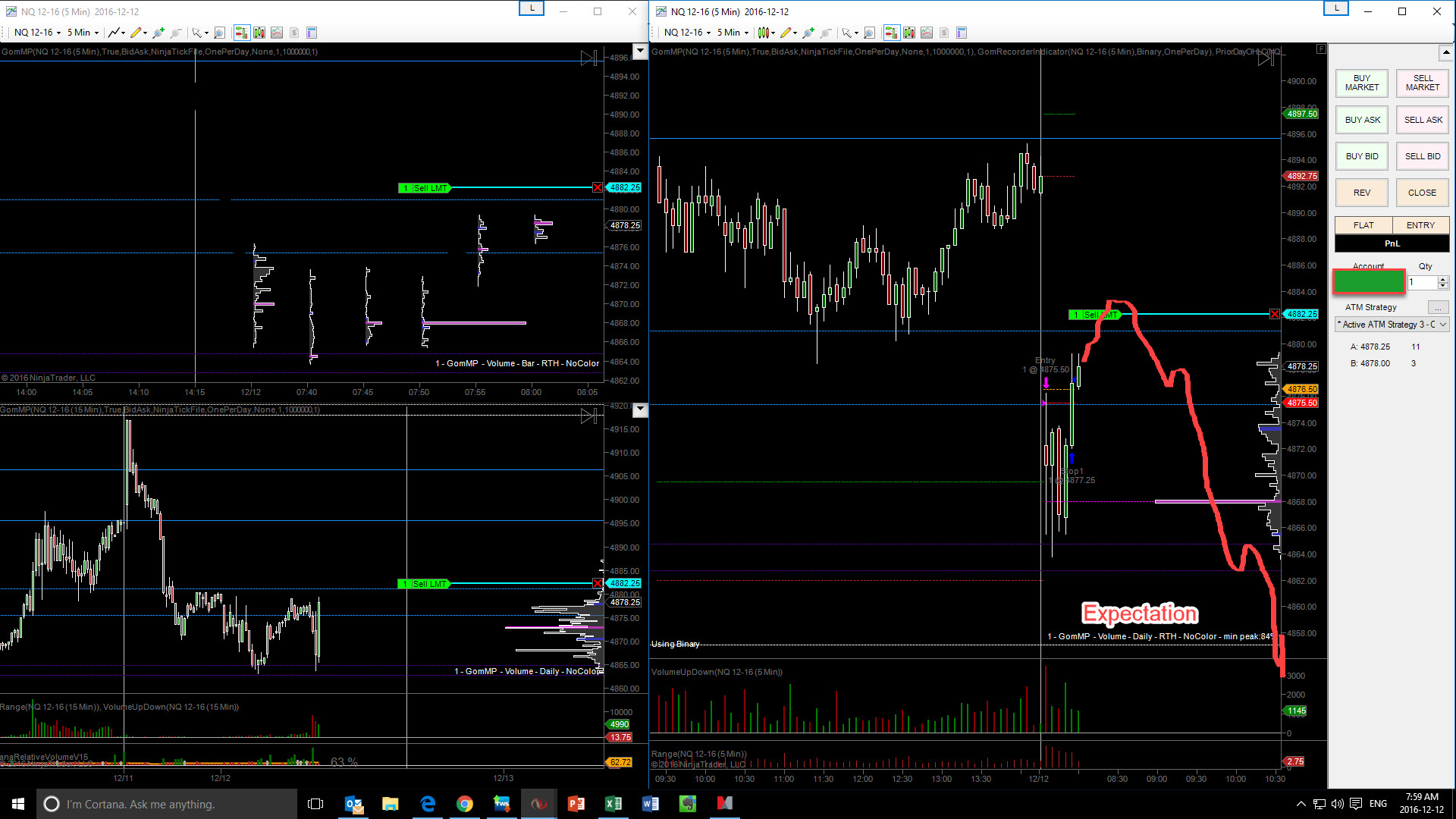Click the BUY BID button
The image size is (1456, 819).
click(x=1362, y=156)
